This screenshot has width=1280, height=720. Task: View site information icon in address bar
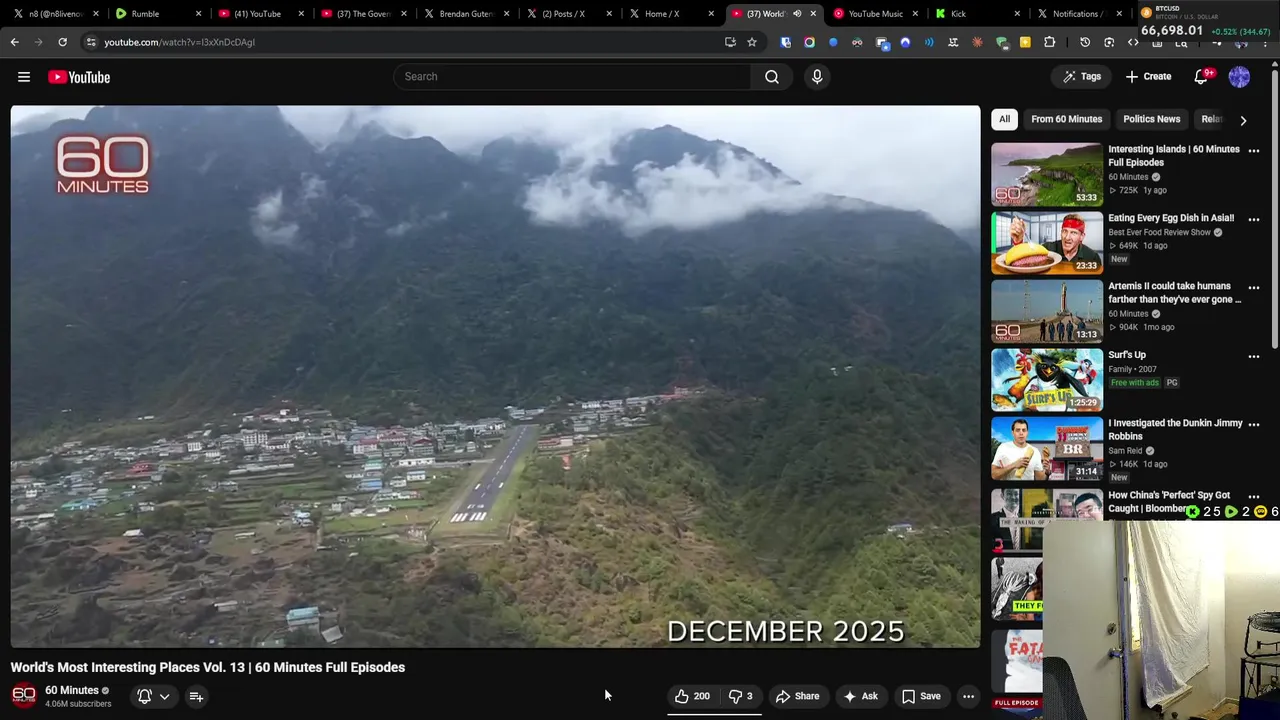point(91,42)
